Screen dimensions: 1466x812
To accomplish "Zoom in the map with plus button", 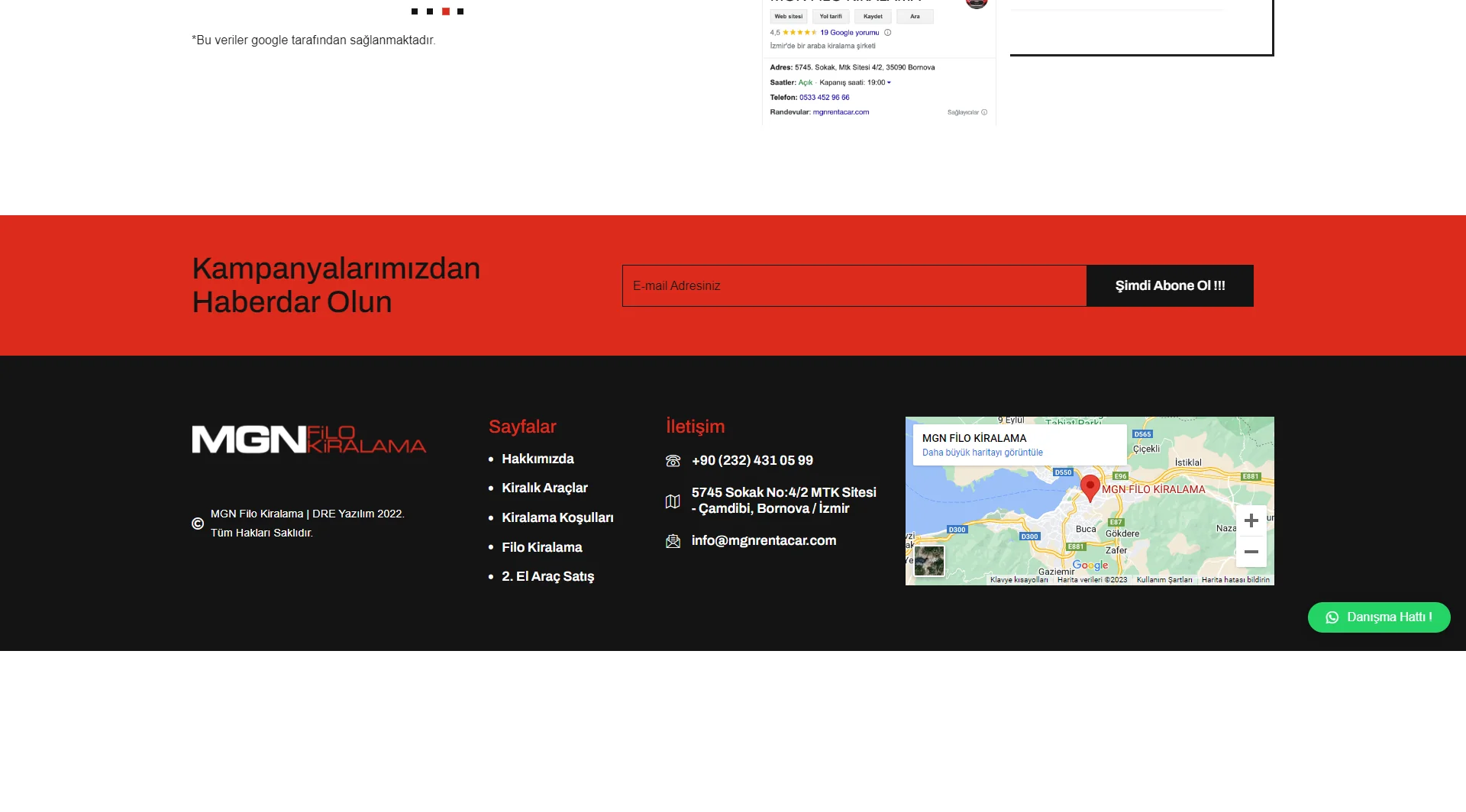I will point(1251,520).
